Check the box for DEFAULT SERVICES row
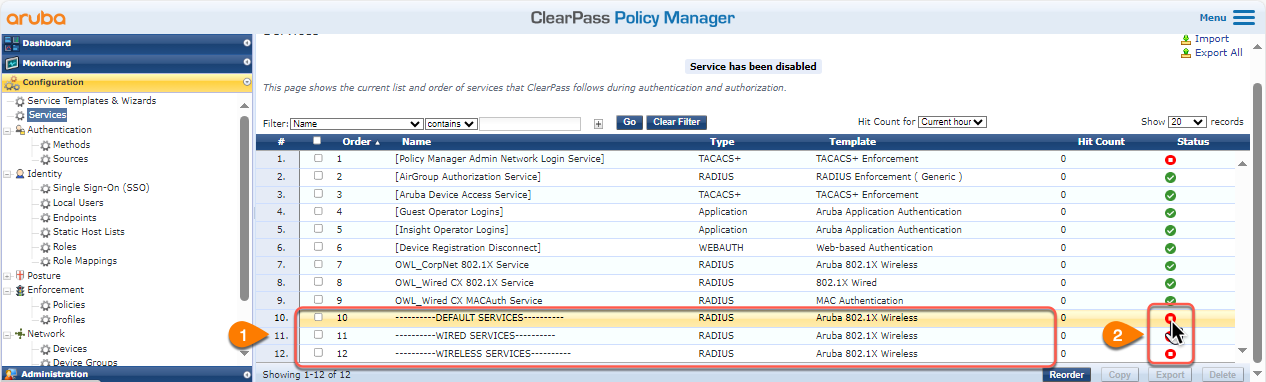 click(x=318, y=317)
